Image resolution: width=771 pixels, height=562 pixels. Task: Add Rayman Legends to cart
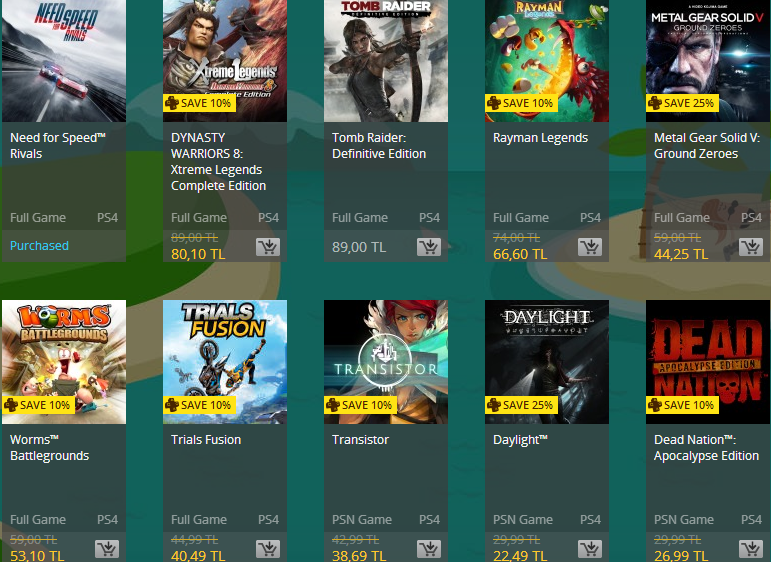coord(590,247)
